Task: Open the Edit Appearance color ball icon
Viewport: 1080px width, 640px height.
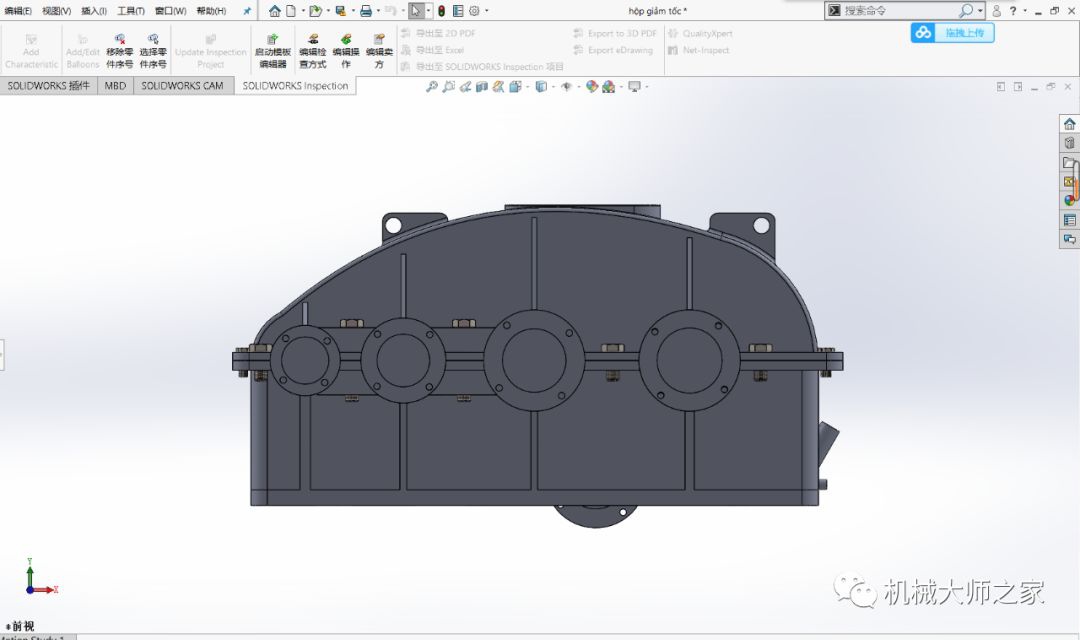Action: [592, 87]
